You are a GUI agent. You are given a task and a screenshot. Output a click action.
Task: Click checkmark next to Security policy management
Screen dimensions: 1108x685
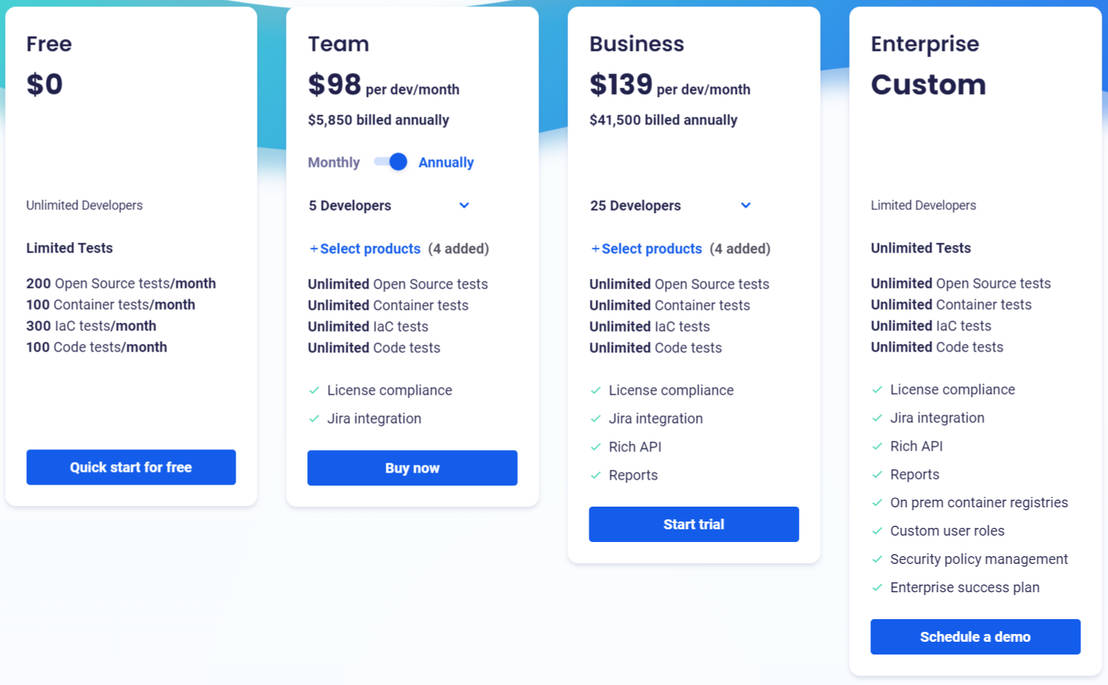click(x=876, y=559)
